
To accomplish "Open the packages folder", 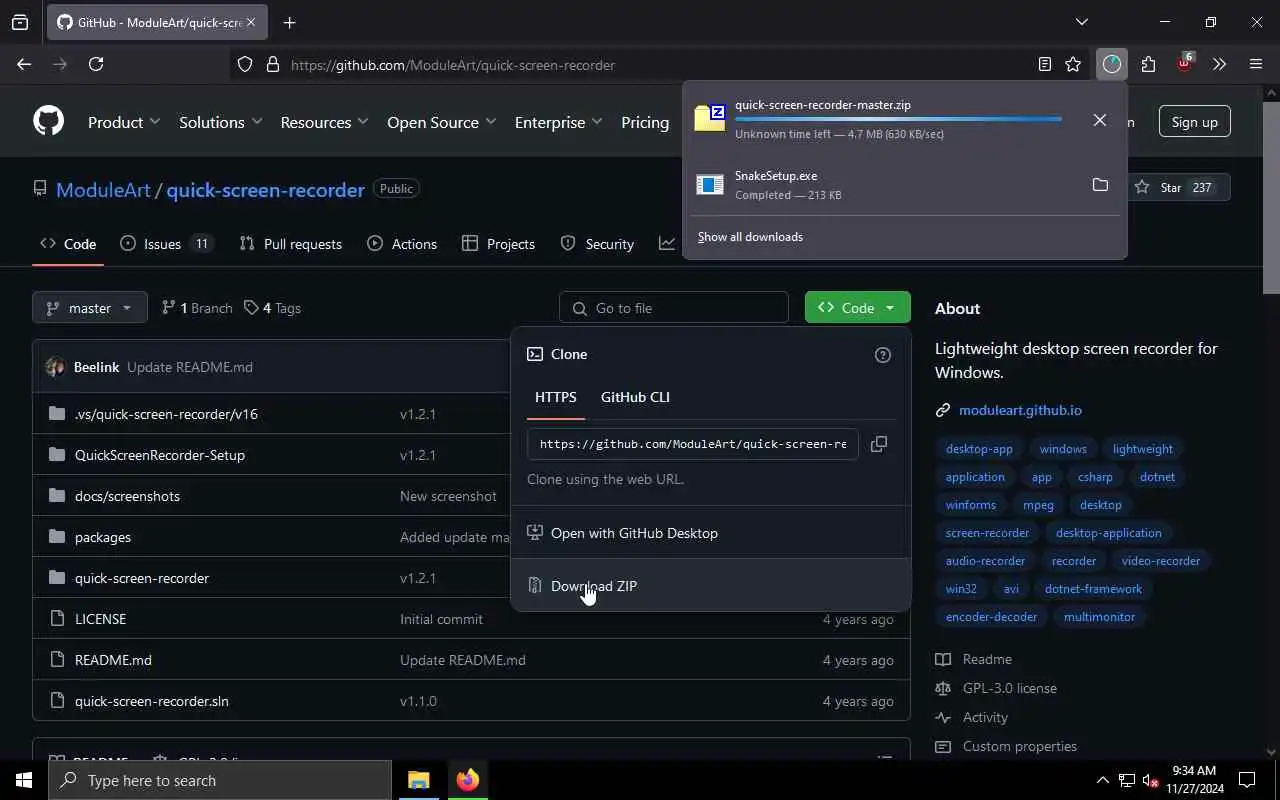I will click(x=103, y=537).
